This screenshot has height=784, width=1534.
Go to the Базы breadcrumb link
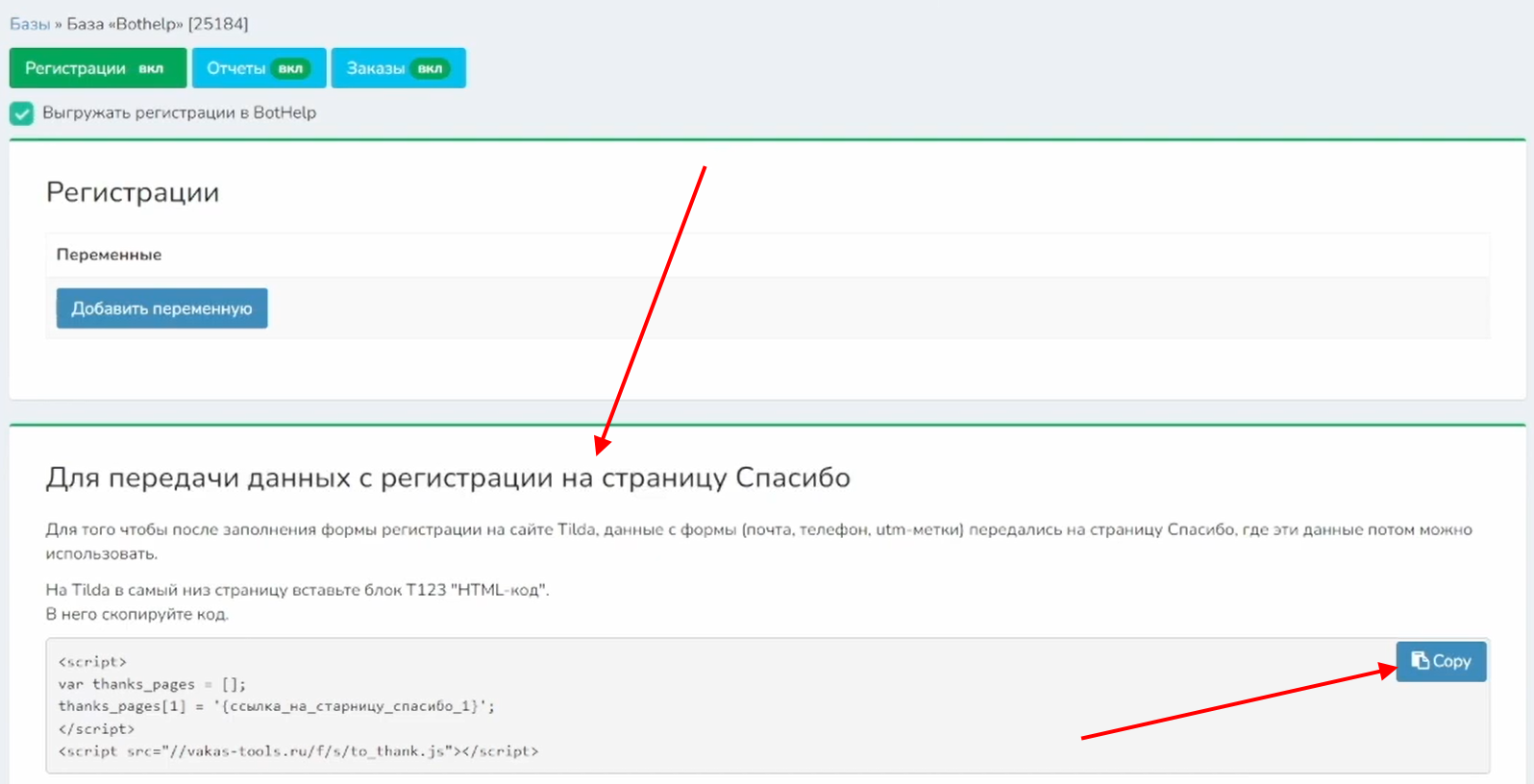[29, 24]
